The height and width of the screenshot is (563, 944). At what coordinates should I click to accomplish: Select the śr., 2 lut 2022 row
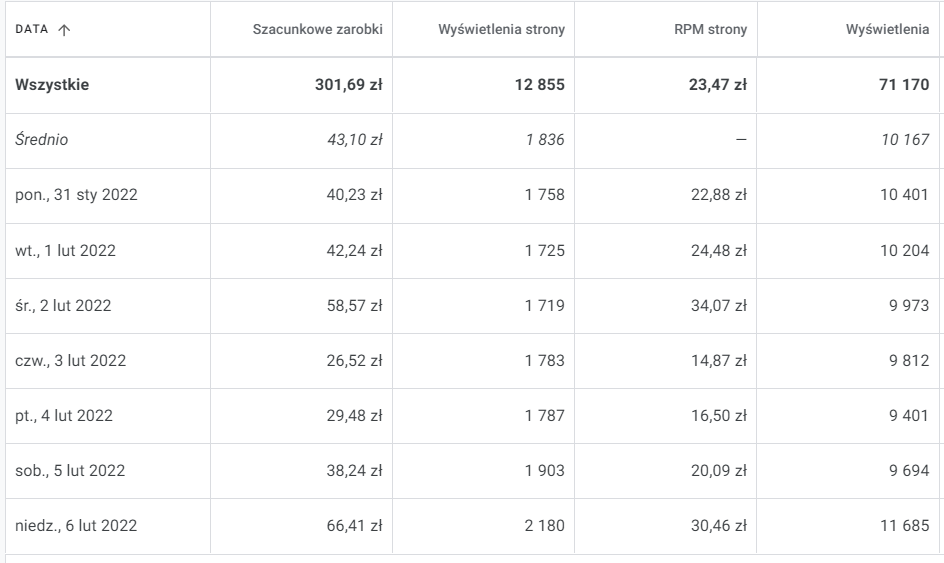pos(63,306)
